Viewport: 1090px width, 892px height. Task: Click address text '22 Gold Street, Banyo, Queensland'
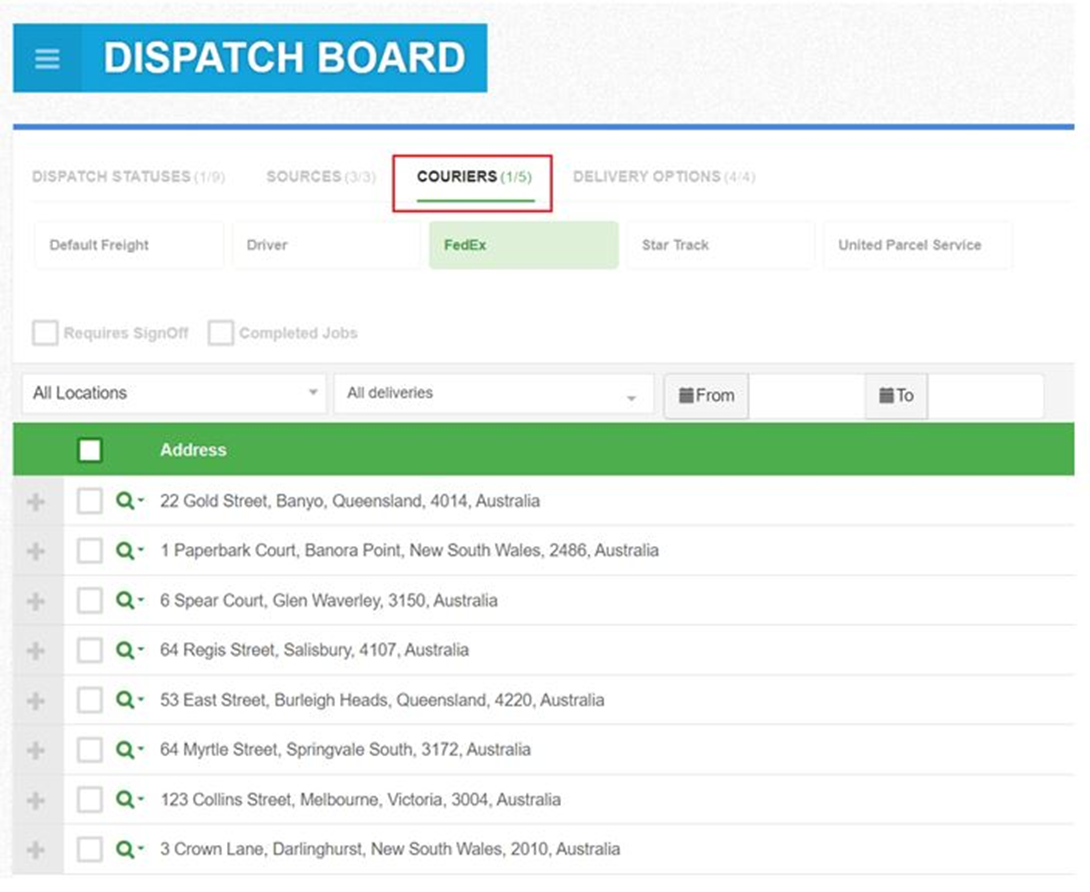point(291,501)
